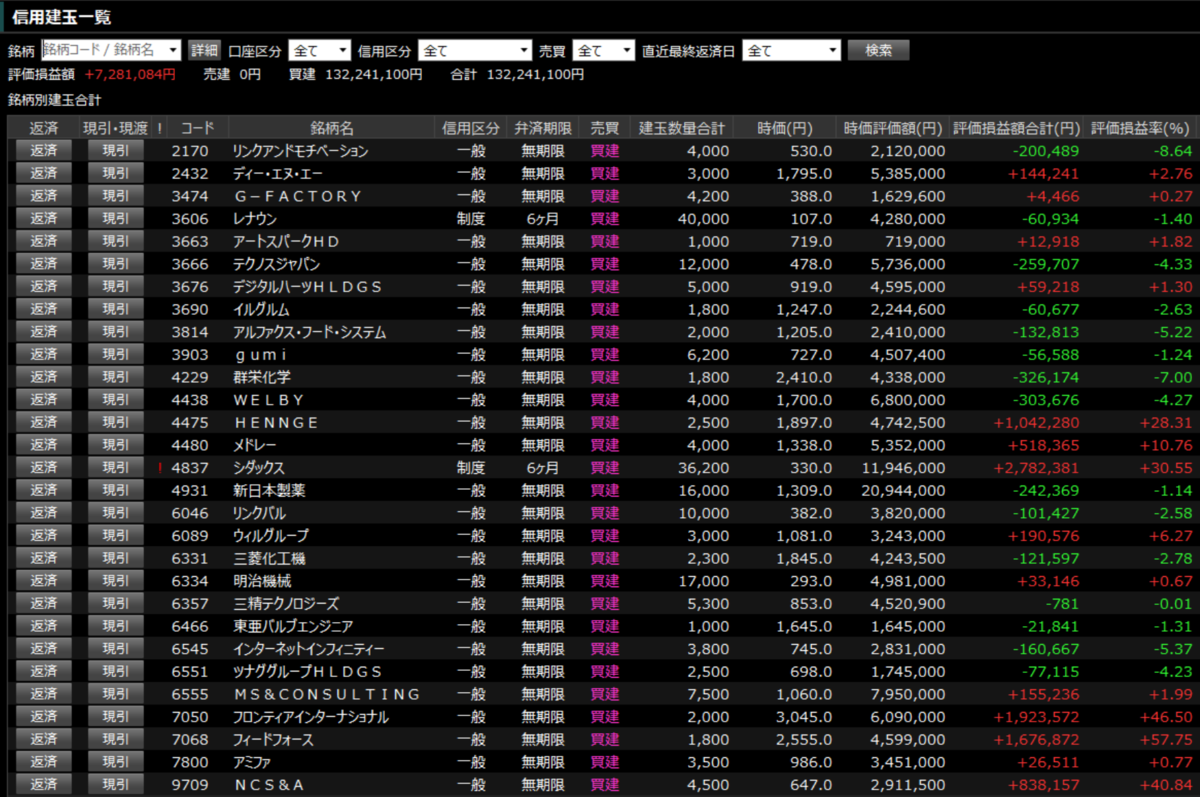Image resolution: width=1200 pixels, height=797 pixels.
Task: Sort by the 弁済期限 column header
Action: pos(542,128)
